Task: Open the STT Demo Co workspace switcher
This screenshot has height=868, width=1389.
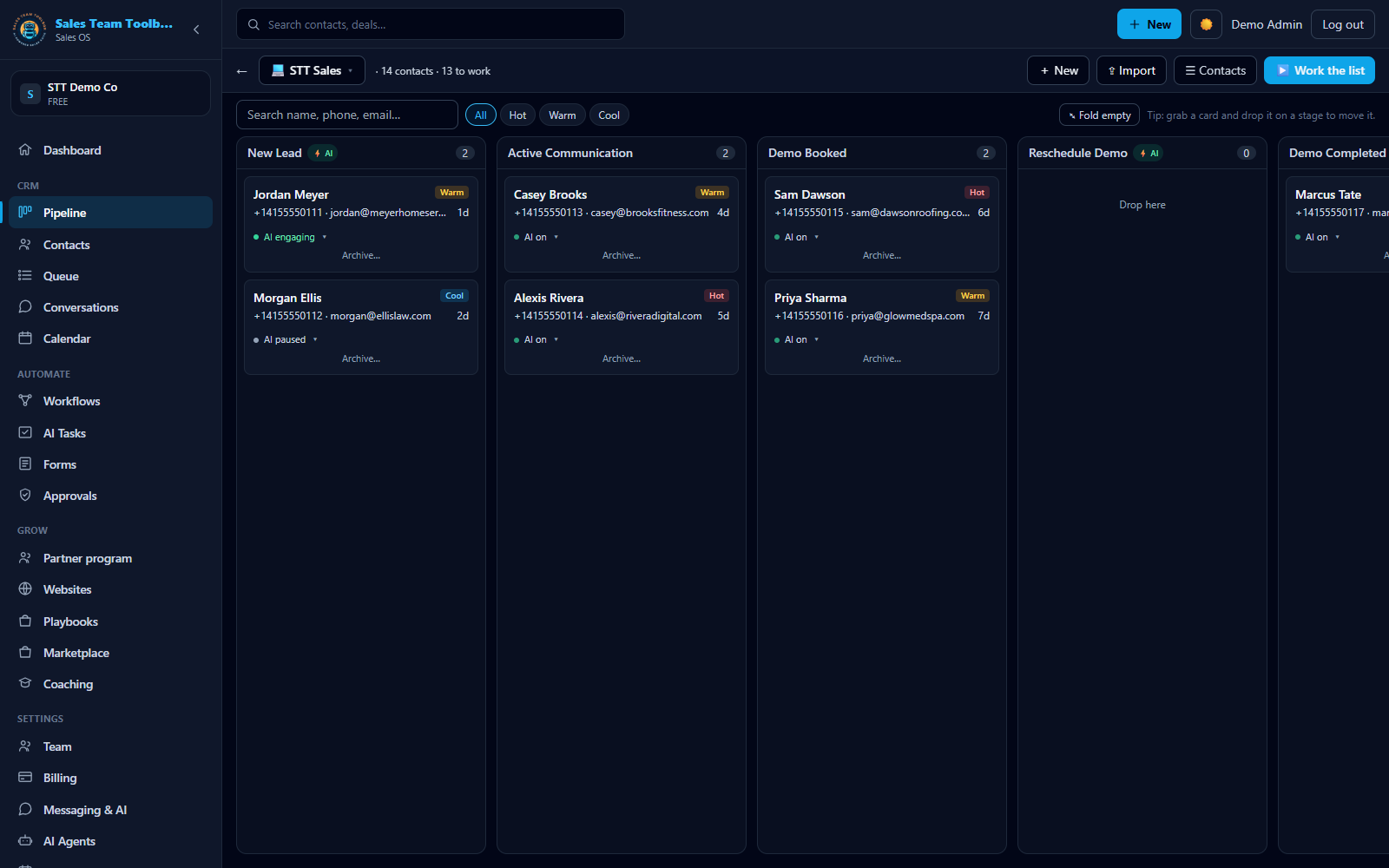Action: click(x=110, y=94)
